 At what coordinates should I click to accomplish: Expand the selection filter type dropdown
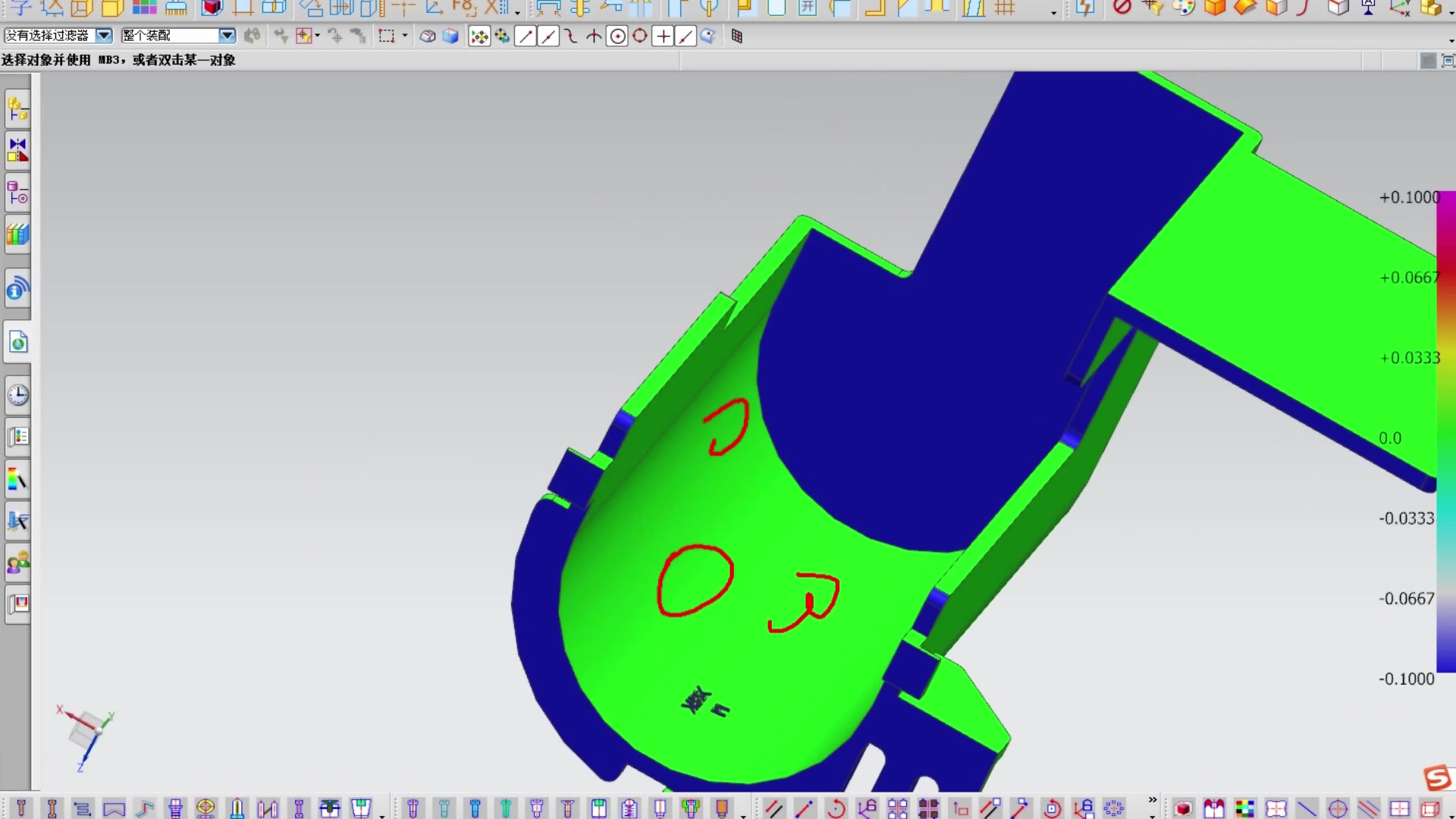pos(104,36)
